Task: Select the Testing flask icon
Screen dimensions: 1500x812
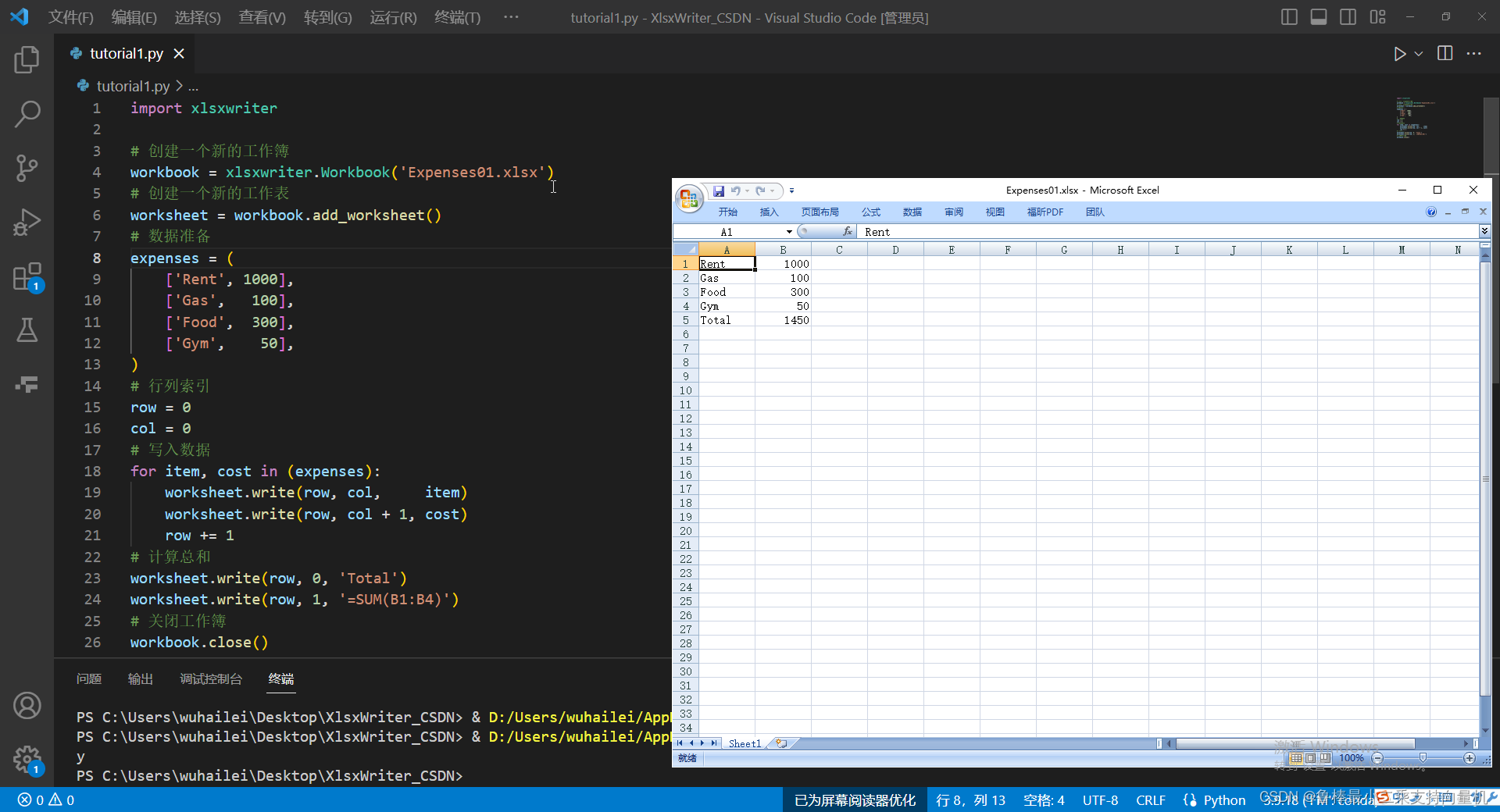Action: [x=27, y=330]
